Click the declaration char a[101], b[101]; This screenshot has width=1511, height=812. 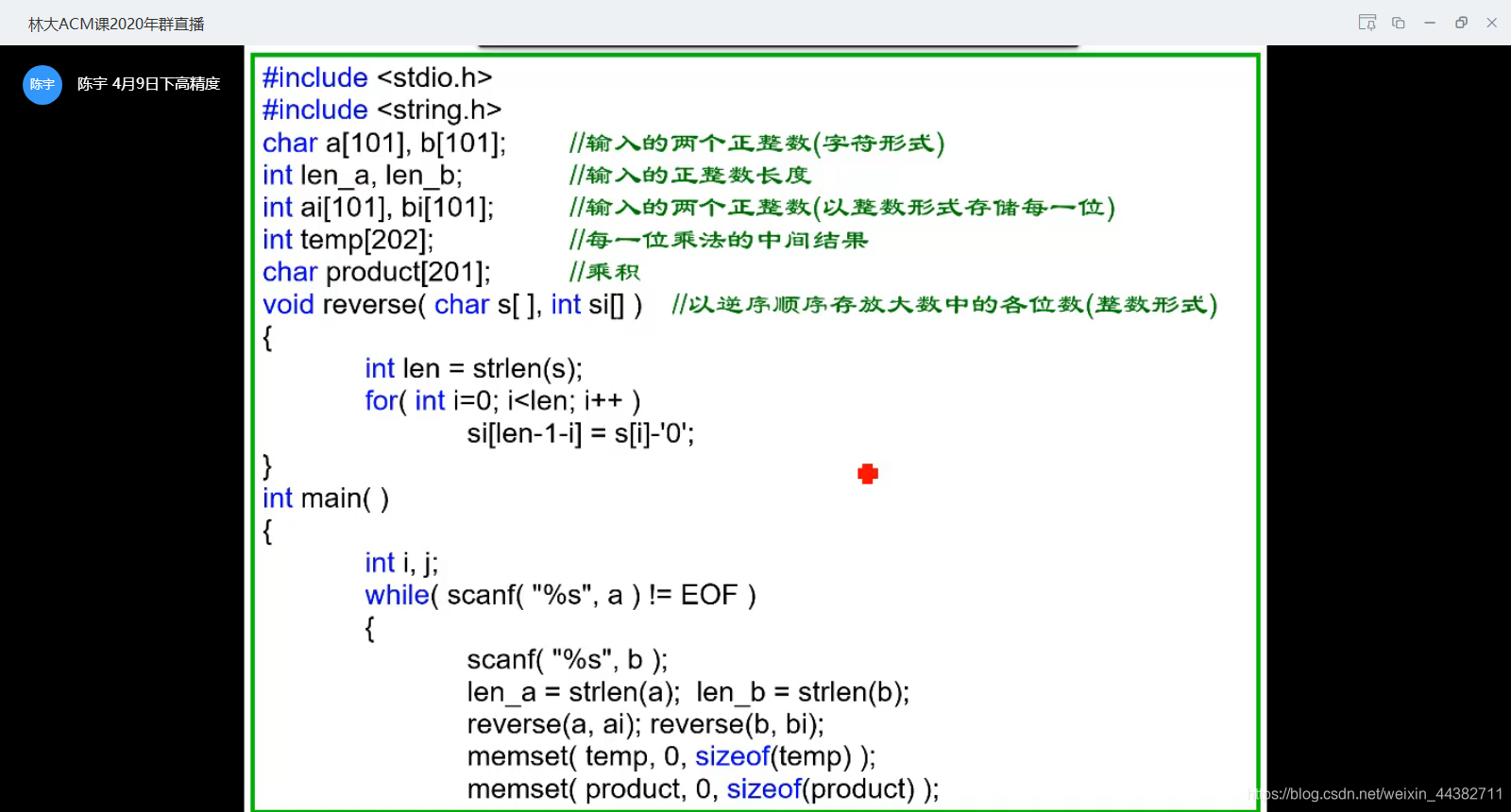tap(384, 143)
